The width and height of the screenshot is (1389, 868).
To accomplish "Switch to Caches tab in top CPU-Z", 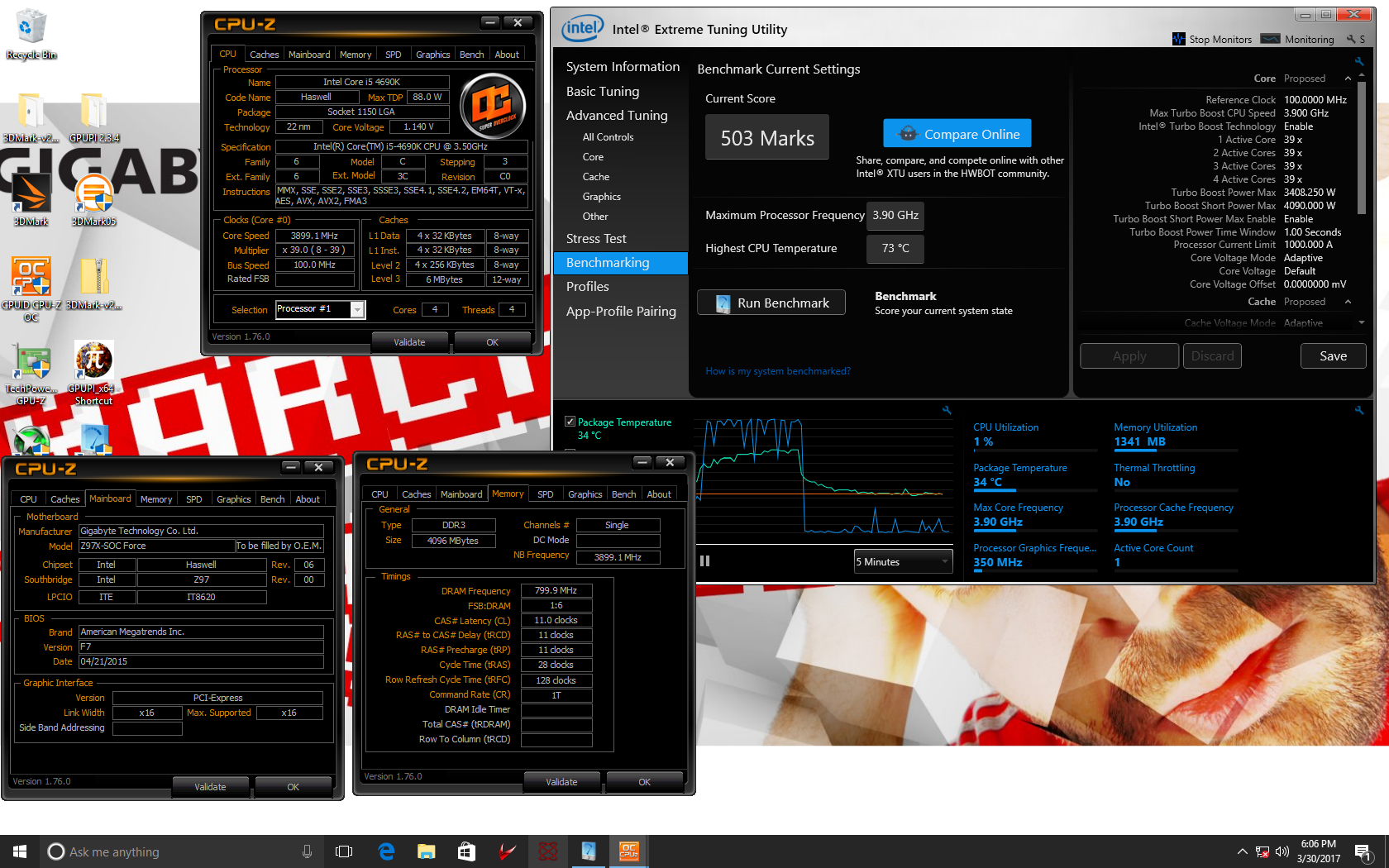I will point(265,55).
